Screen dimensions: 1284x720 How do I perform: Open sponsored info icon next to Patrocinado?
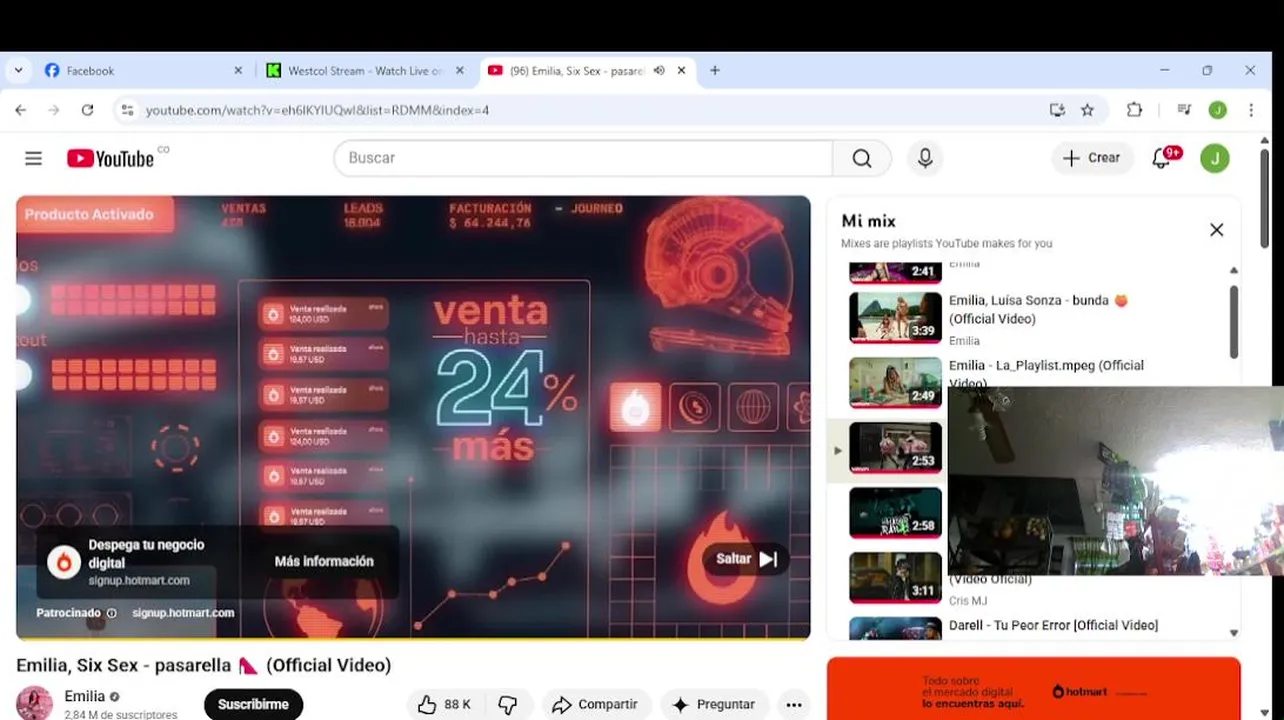[111, 613]
